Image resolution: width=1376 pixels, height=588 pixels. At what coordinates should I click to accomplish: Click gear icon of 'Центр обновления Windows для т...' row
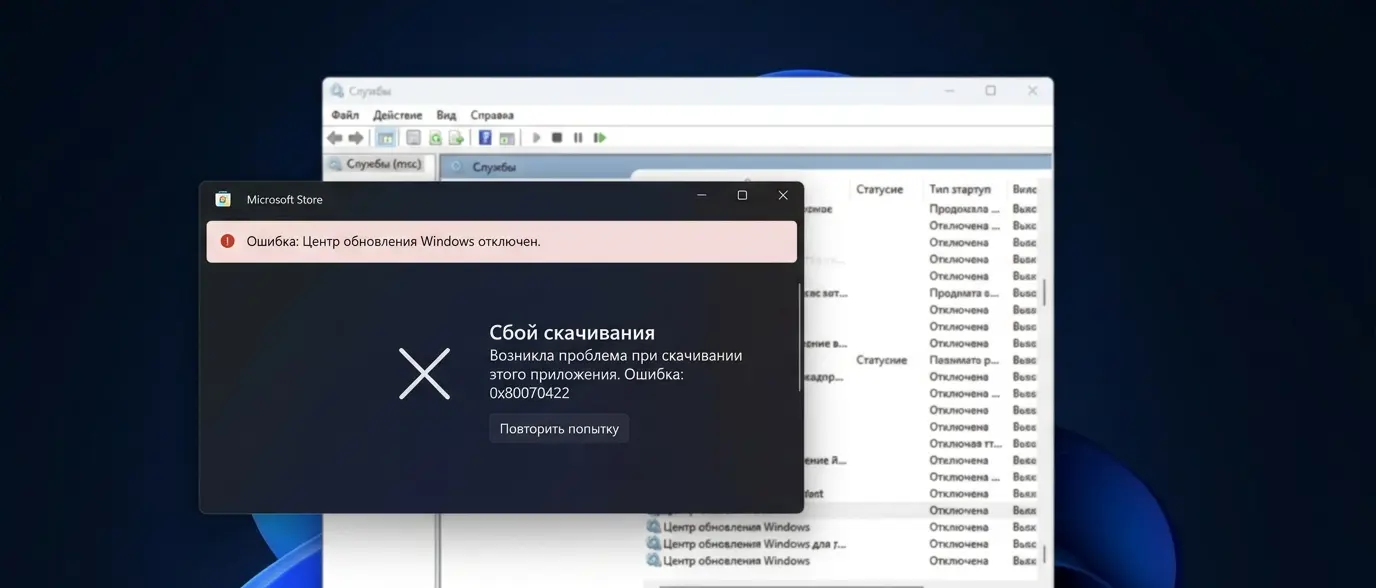coord(653,544)
